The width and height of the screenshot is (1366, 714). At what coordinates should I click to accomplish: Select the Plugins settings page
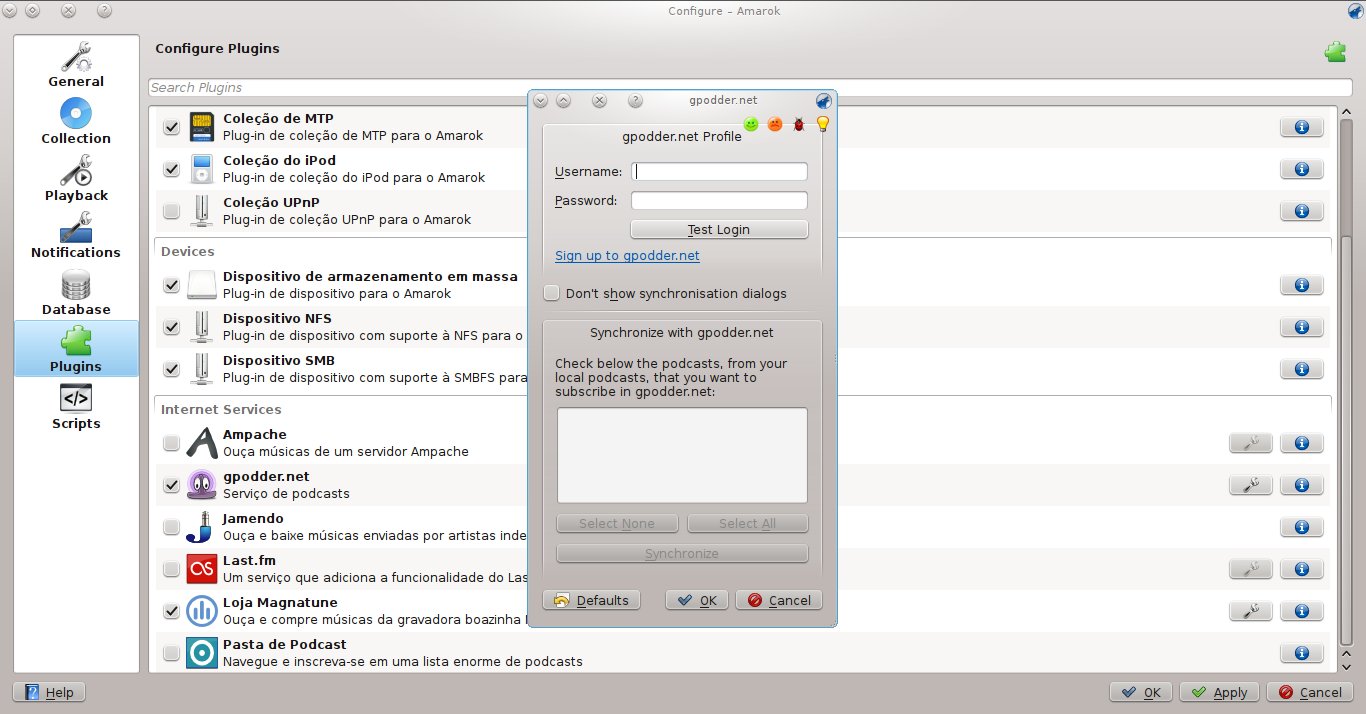point(76,348)
